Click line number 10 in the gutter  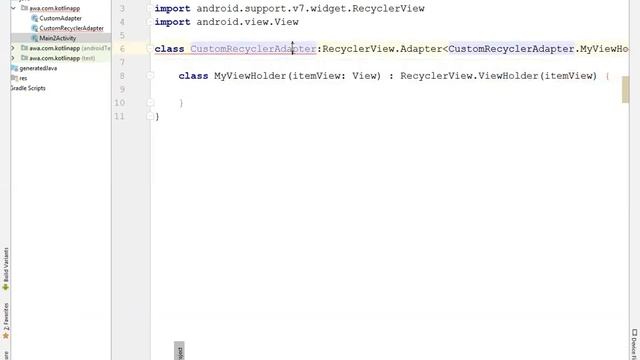(x=119, y=102)
